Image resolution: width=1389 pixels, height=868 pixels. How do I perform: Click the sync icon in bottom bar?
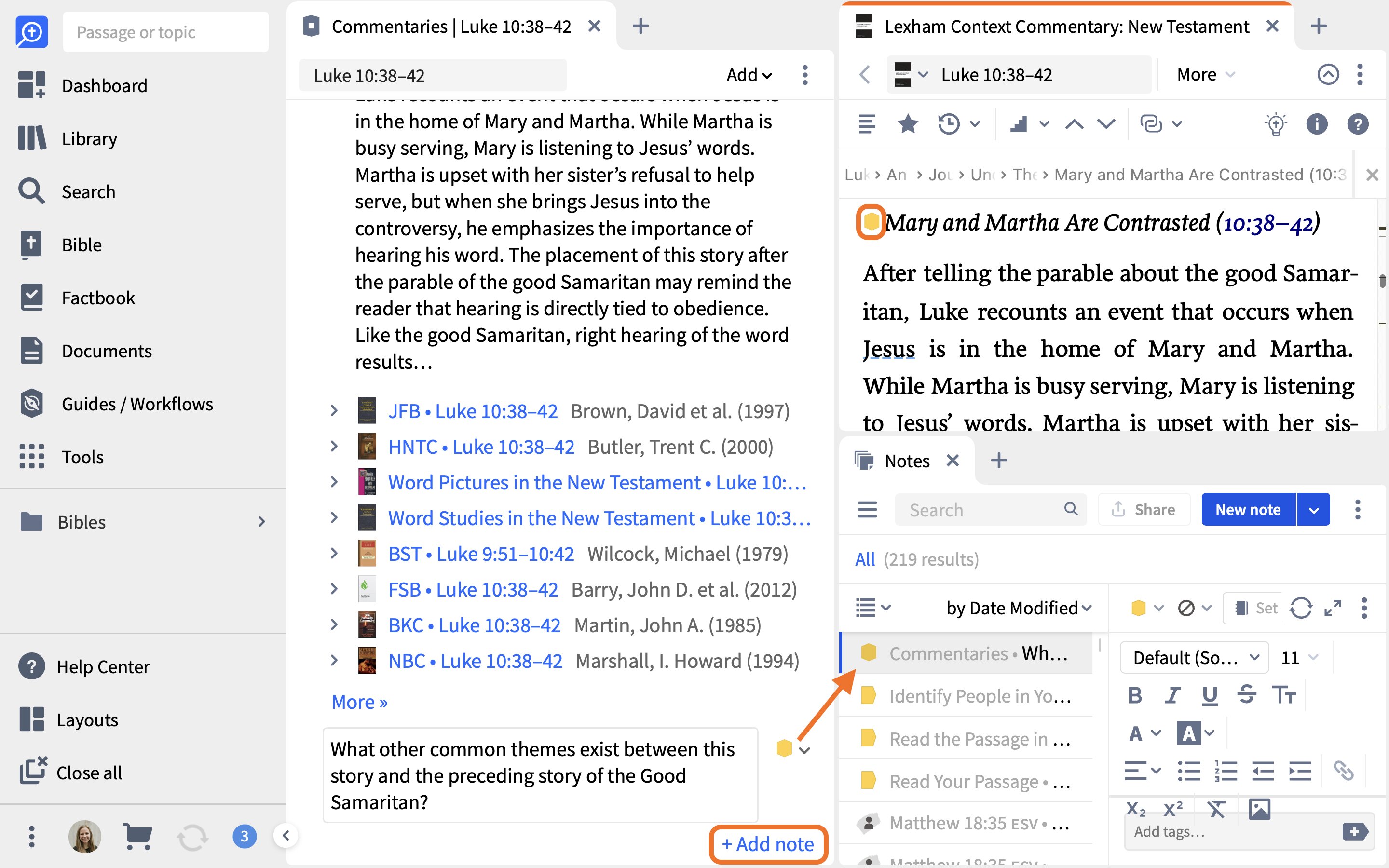191,837
